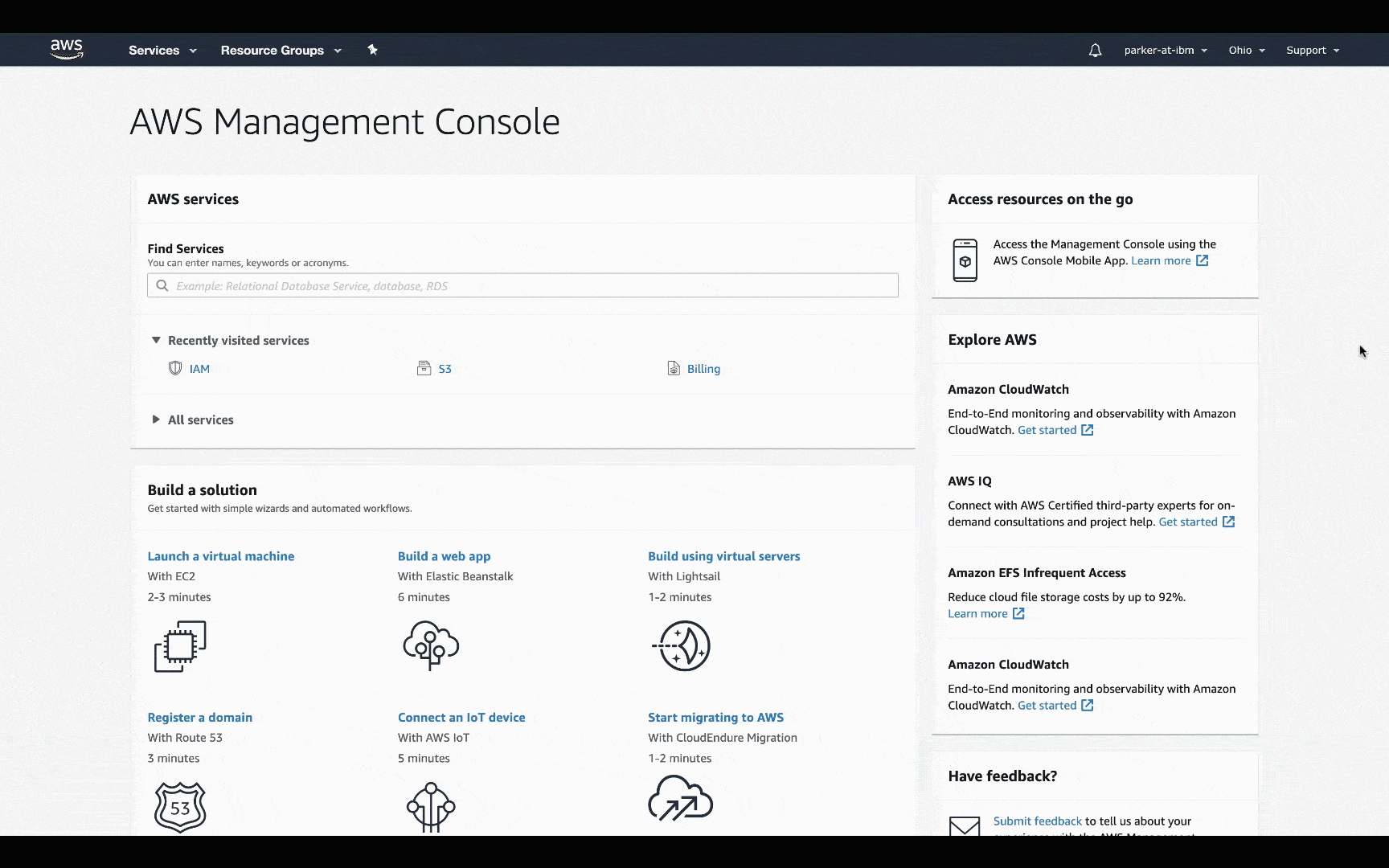Open Launch a virtual machine wizard
Screen dimensions: 1389x868
pos(221,556)
